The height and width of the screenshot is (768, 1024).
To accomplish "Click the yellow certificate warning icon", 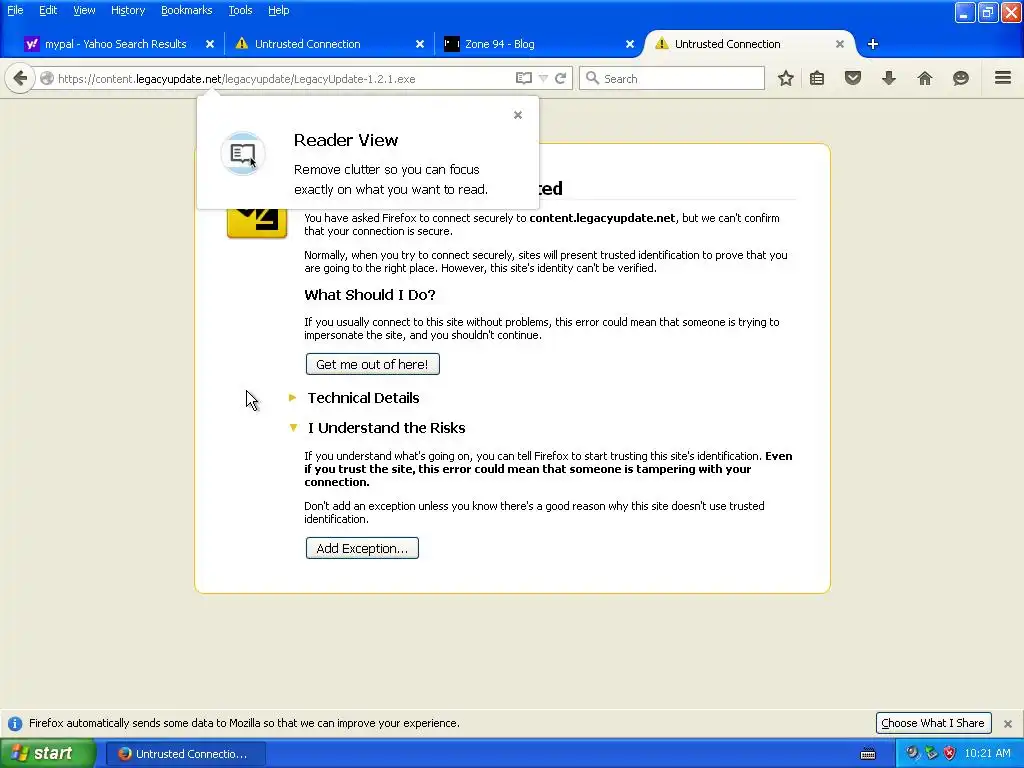I will [x=257, y=223].
